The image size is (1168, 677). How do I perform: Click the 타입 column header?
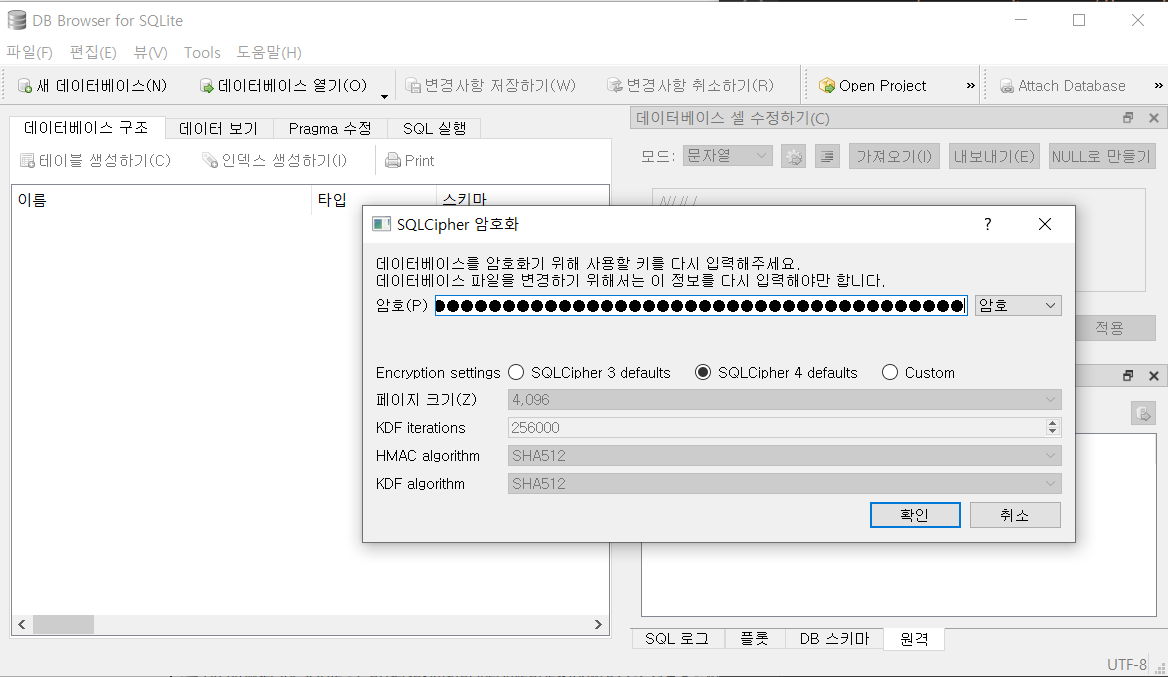[373, 200]
